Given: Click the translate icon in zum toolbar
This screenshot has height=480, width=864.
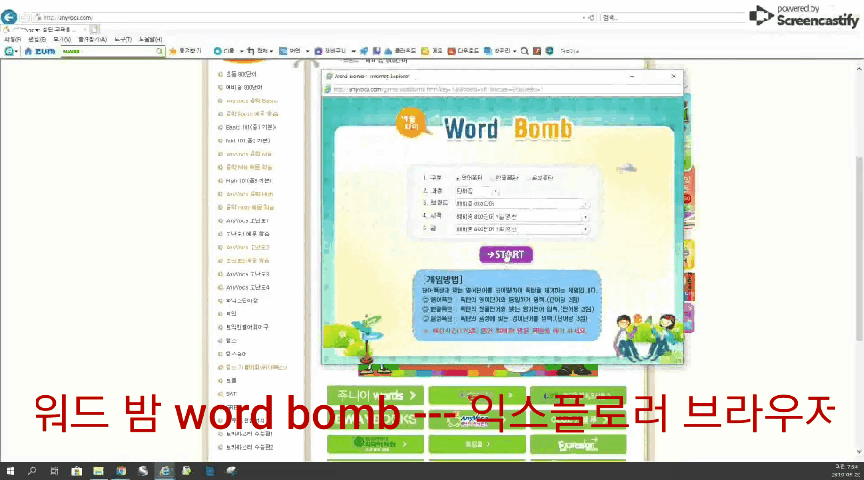Looking at the screenshot, I should [x=283, y=51].
